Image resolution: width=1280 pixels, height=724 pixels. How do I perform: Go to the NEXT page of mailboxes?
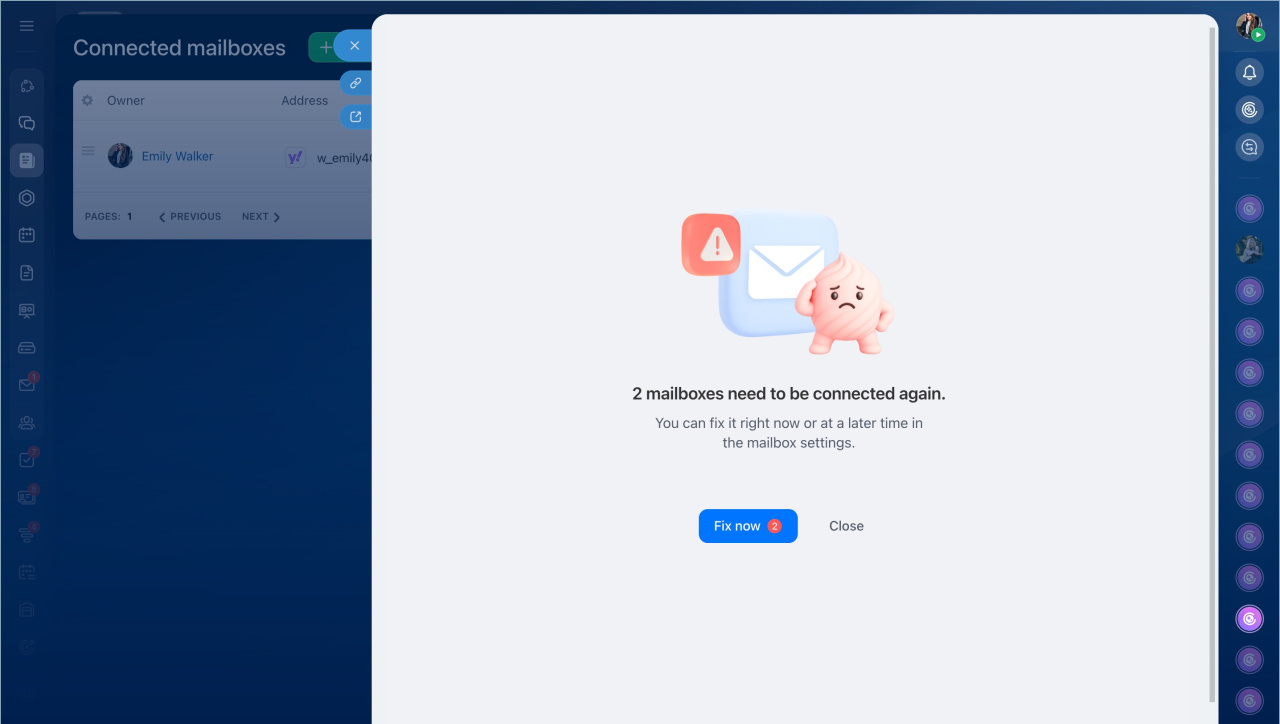click(260, 217)
